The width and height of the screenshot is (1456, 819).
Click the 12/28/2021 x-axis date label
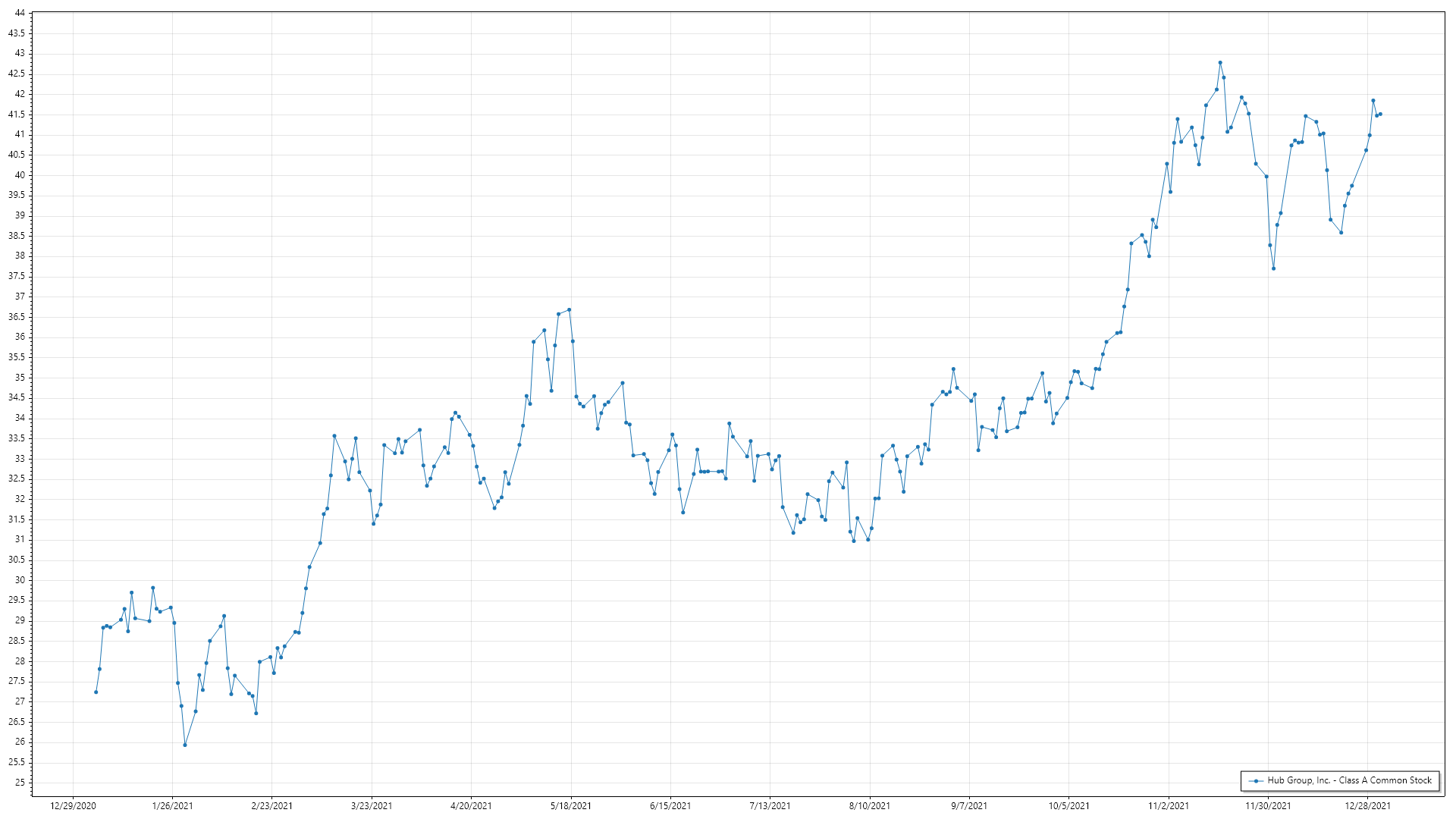[x=1367, y=805]
